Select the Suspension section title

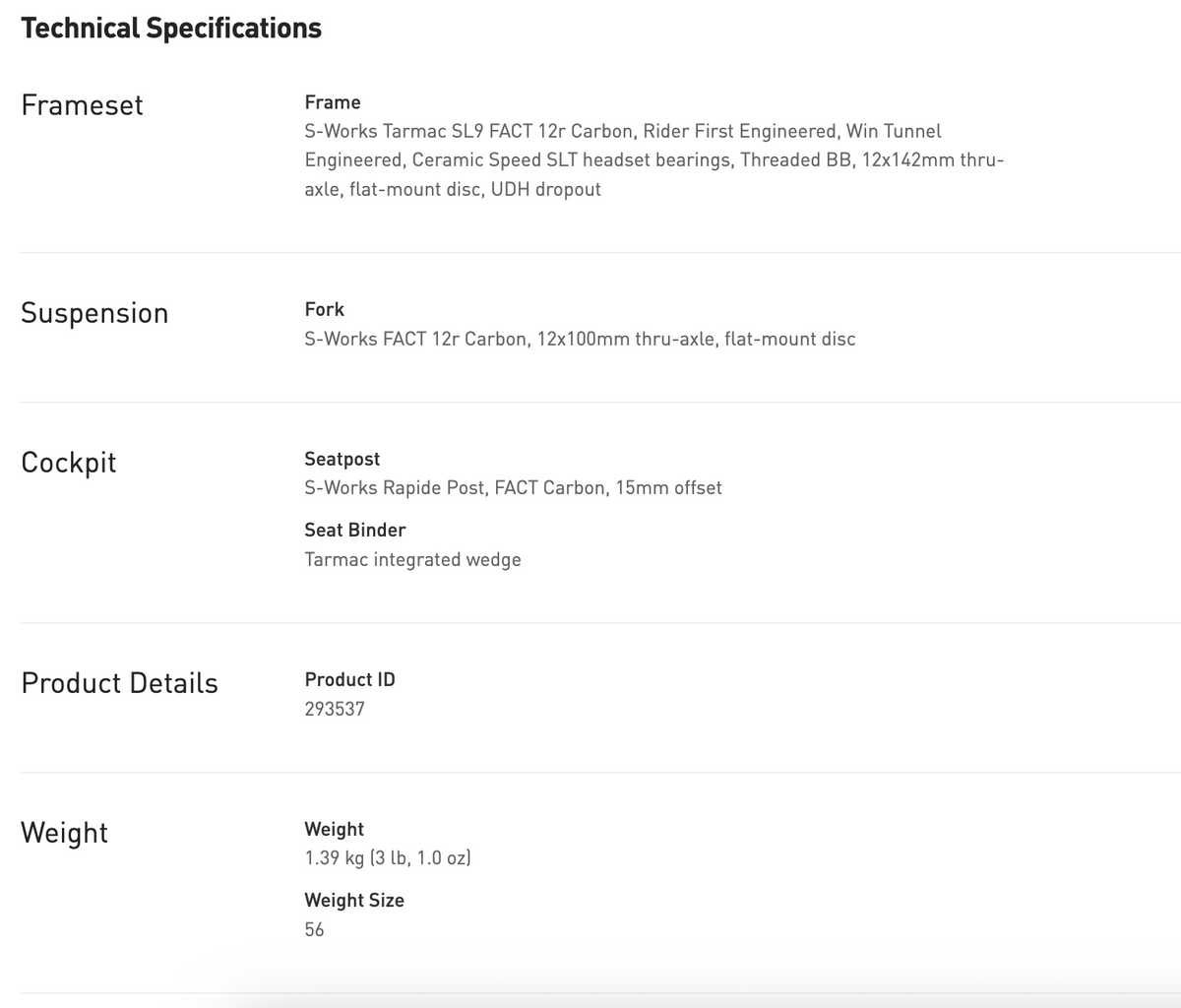click(94, 313)
